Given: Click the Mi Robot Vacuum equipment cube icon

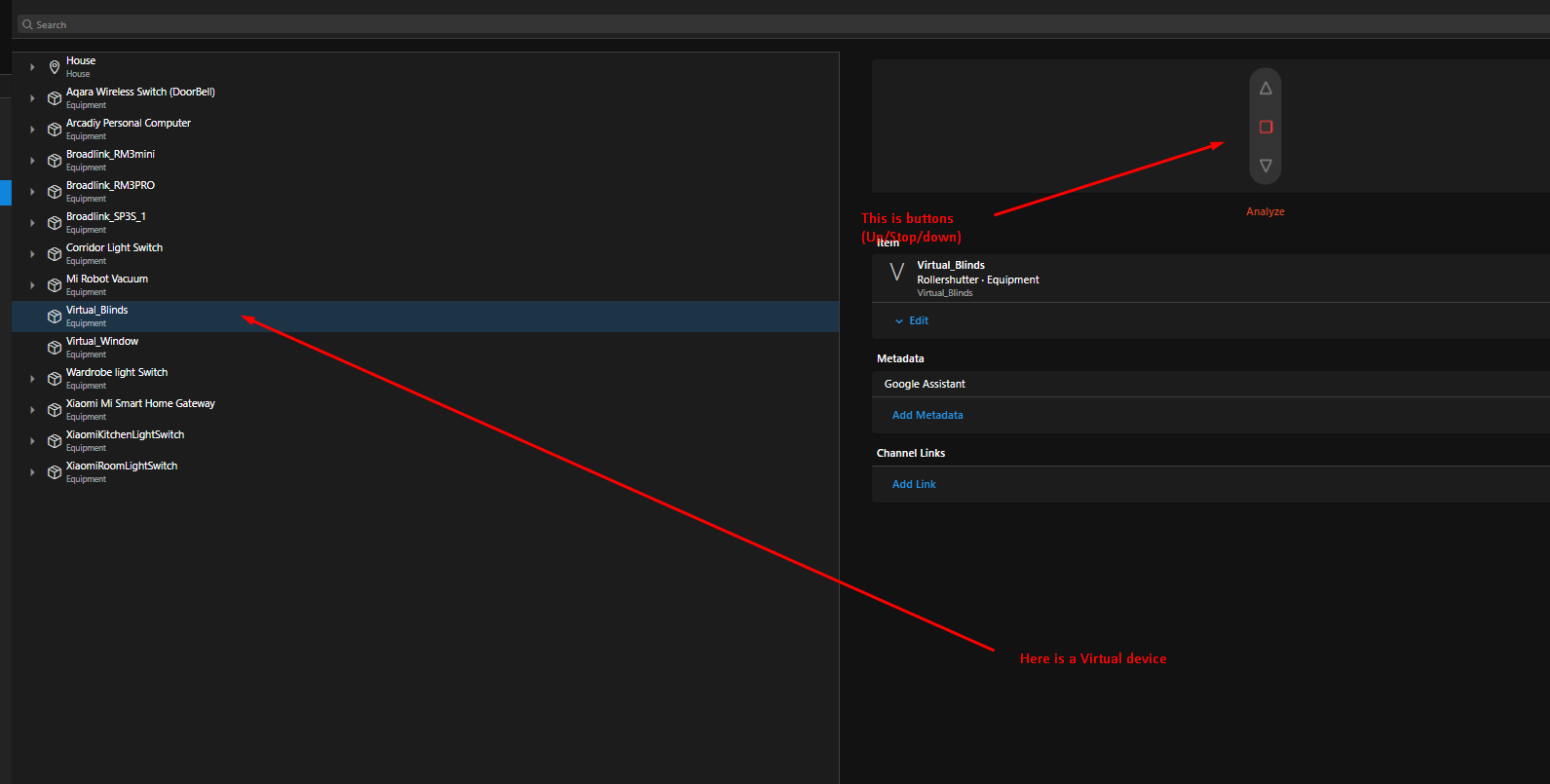Looking at the screenshot, I should click(55, 285).
